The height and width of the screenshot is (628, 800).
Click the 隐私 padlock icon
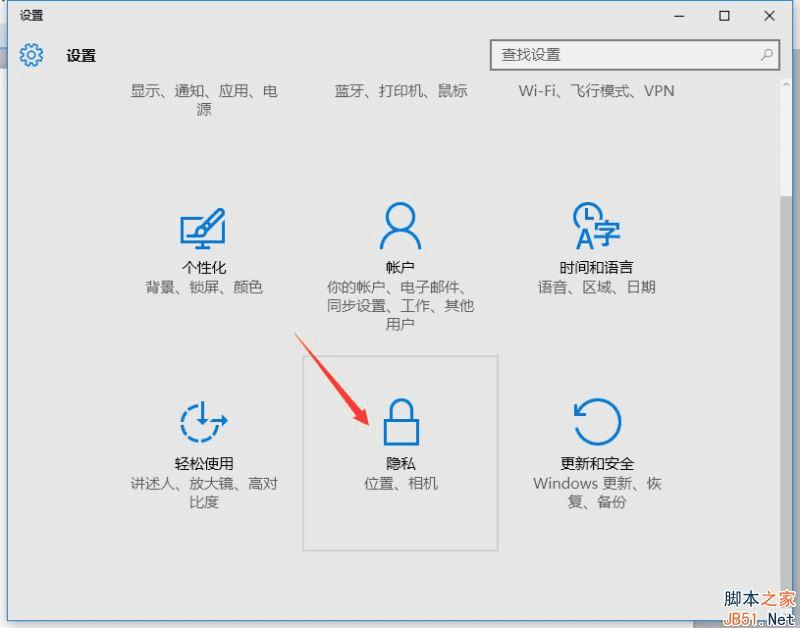[401, 422]
